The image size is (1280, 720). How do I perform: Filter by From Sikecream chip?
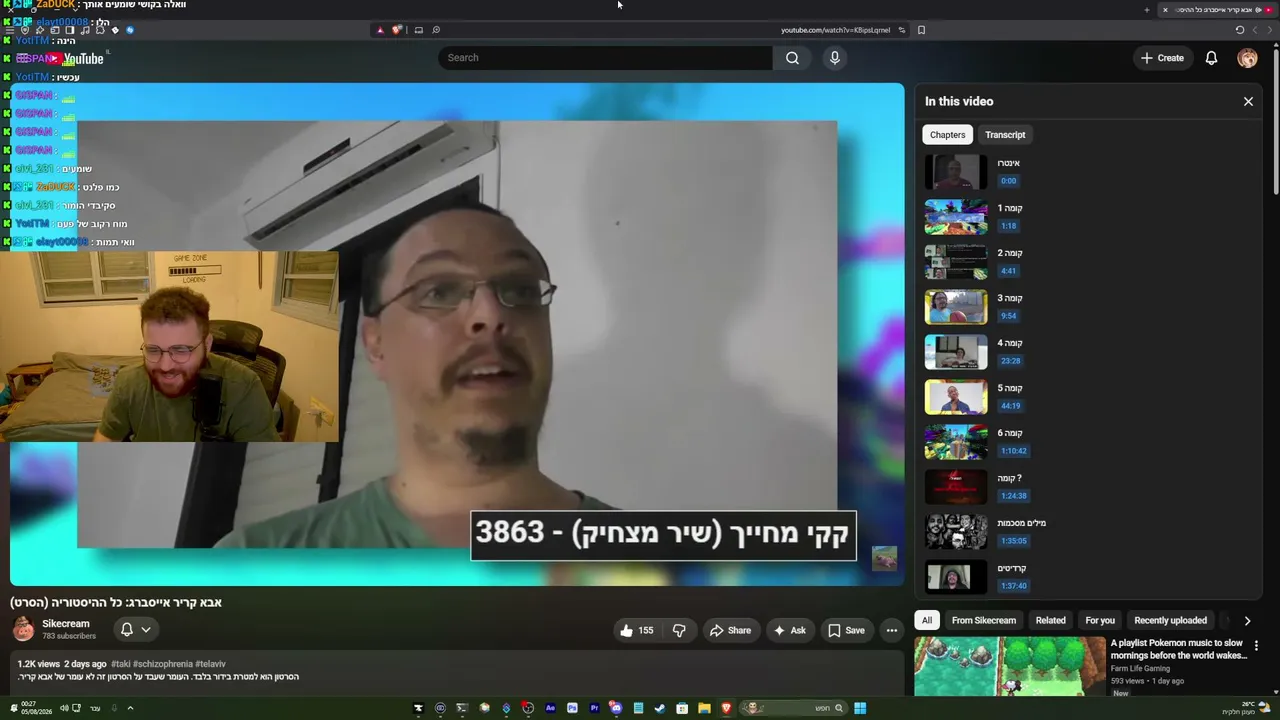(x=984, y=621)
